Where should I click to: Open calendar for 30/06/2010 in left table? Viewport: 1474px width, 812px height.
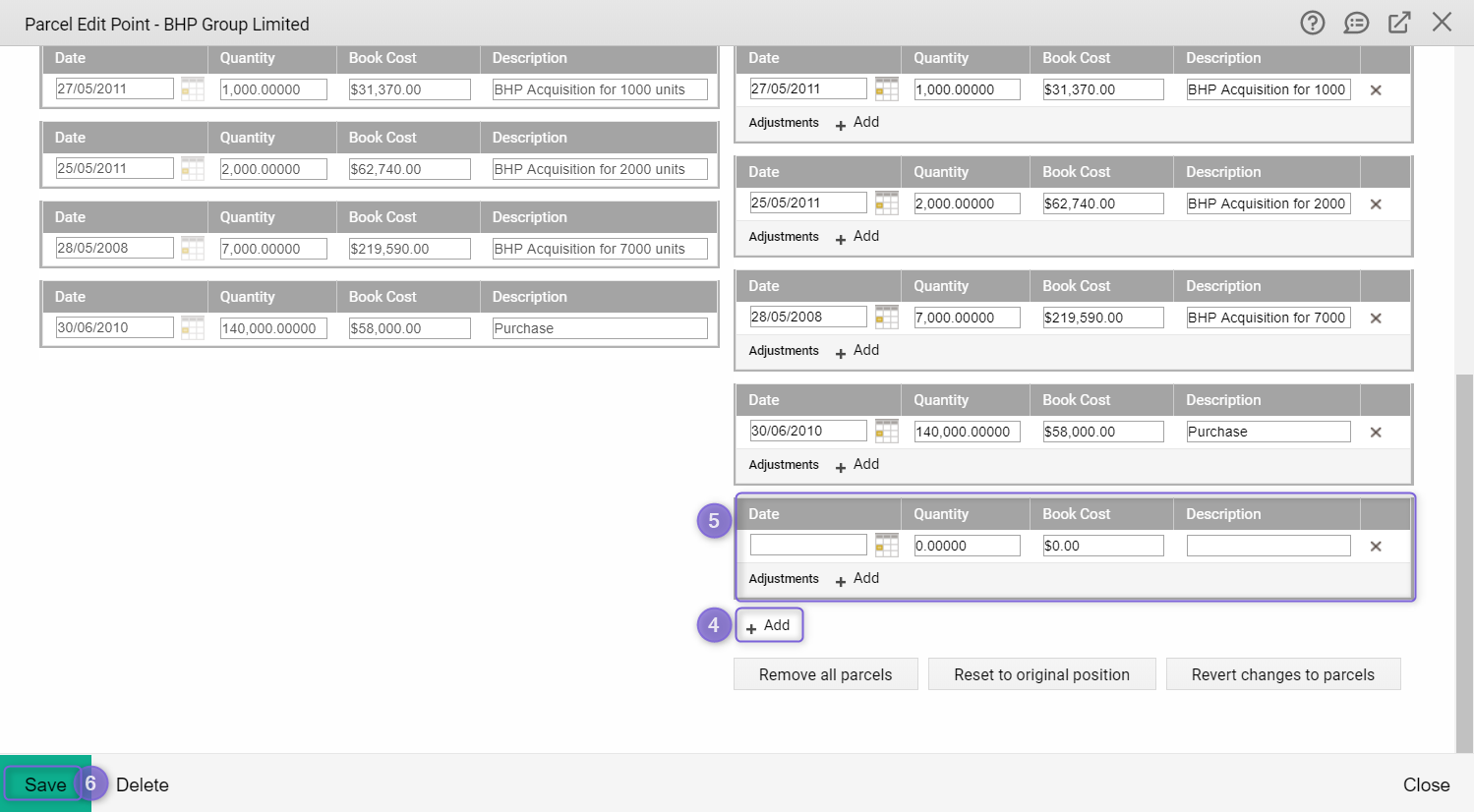(193, 328)
